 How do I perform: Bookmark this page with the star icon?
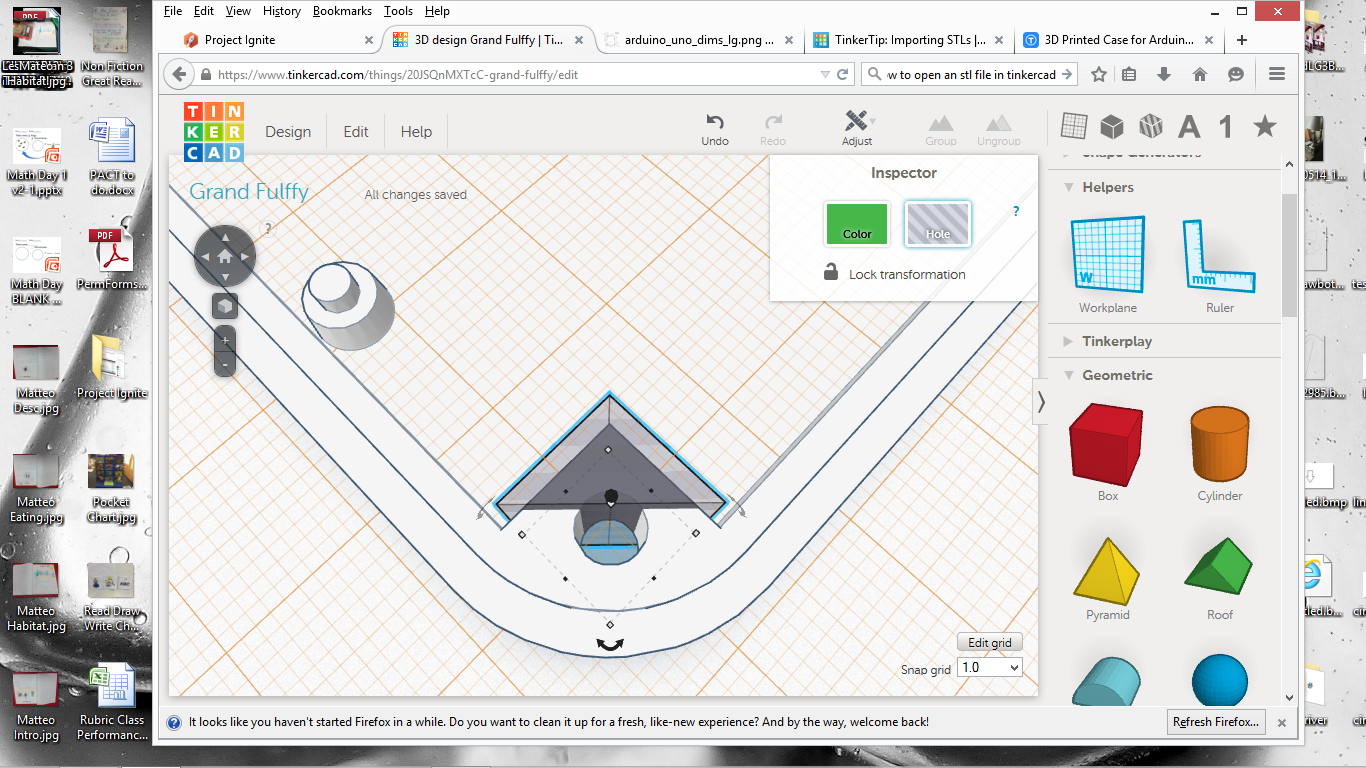[1099, 74]
